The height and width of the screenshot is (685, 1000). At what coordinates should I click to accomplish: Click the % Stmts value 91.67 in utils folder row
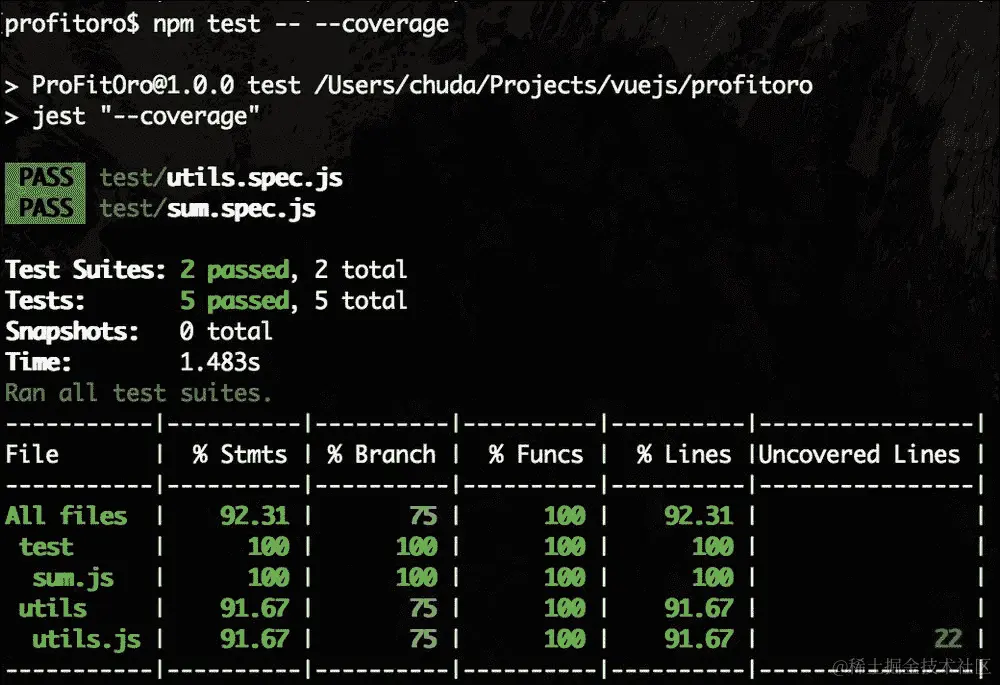pos(254,608)
